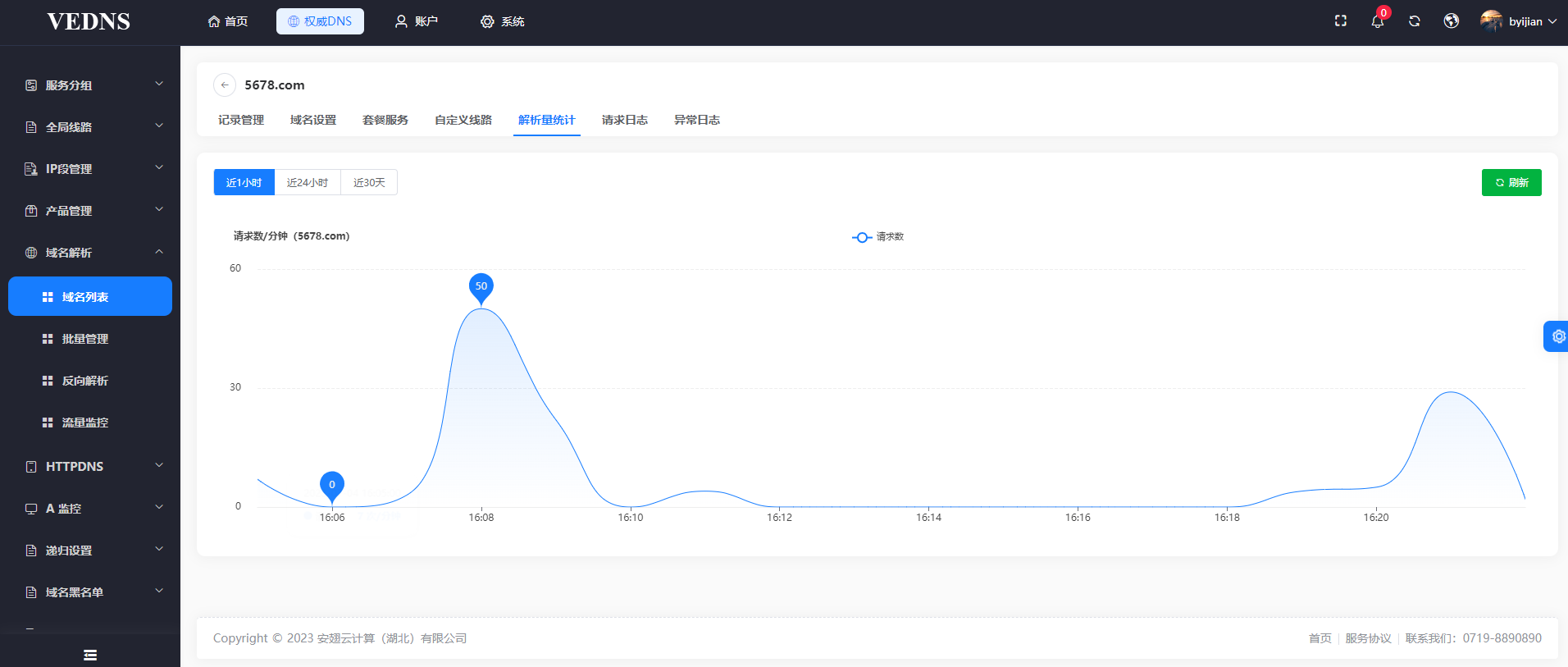
Task: Select the 近30天 time range
Action: point(369,182)
